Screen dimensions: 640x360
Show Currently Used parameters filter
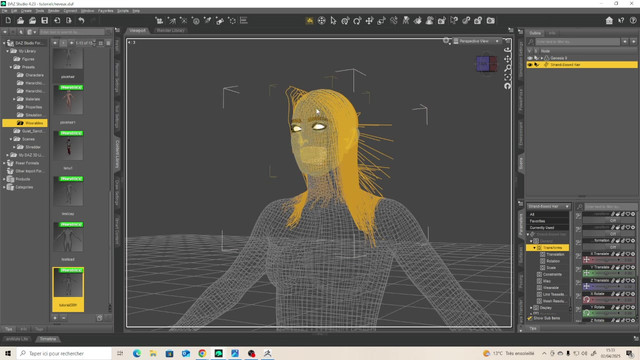click(x=548, y=228)
